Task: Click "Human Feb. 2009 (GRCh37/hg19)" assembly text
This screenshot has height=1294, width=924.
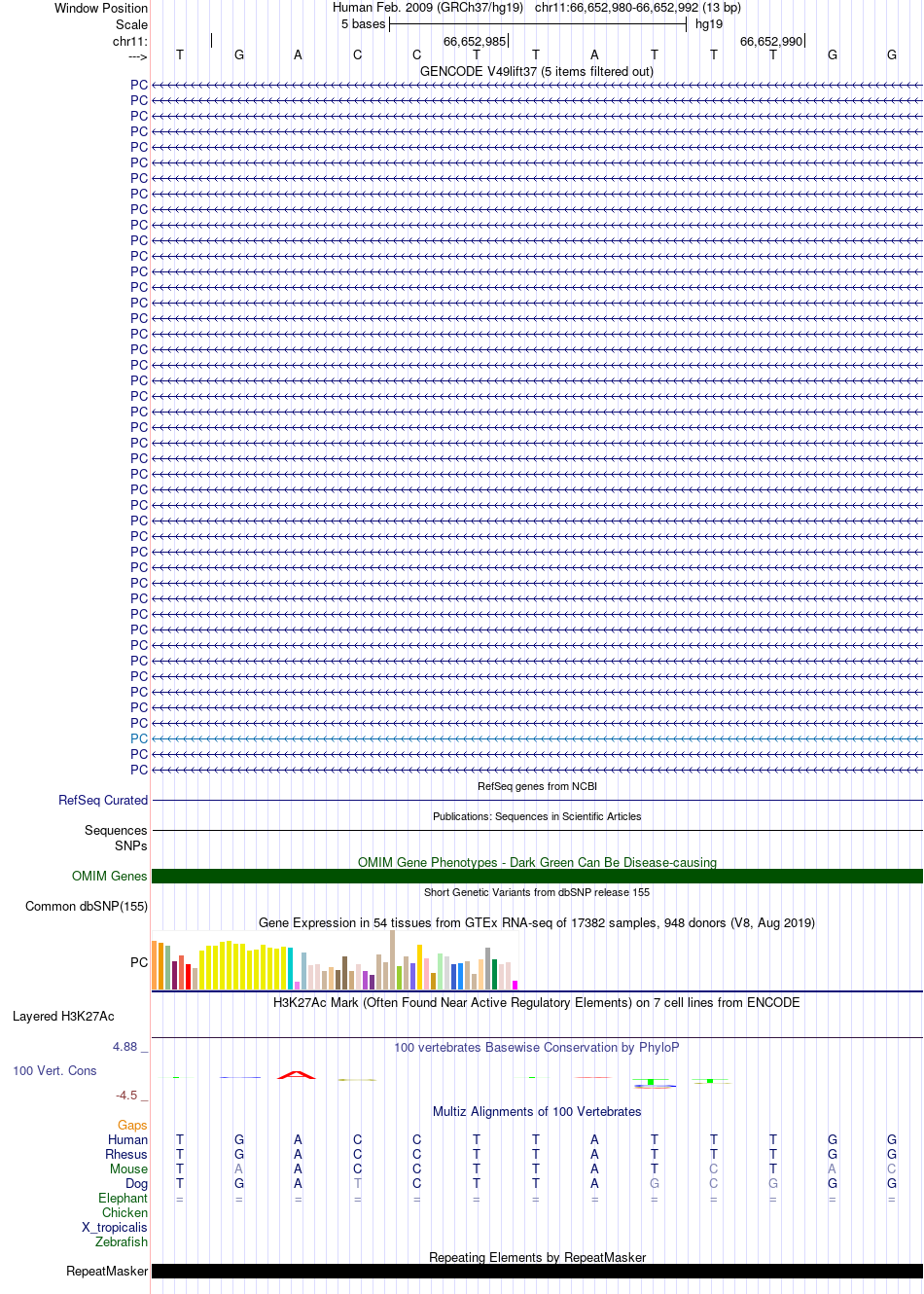Action: point(428,7)
